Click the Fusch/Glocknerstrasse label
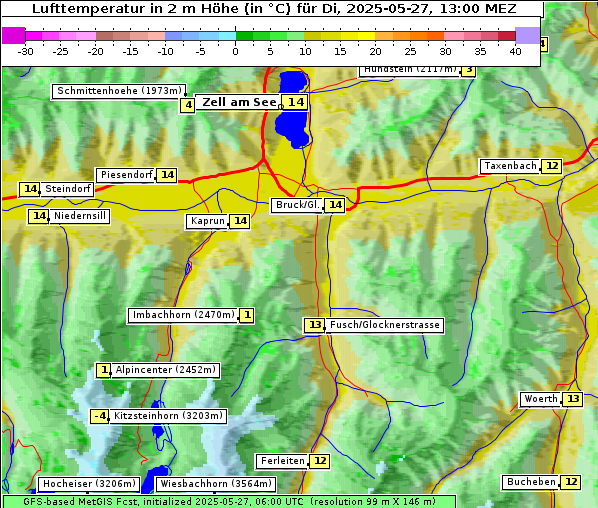 [385, 325]
